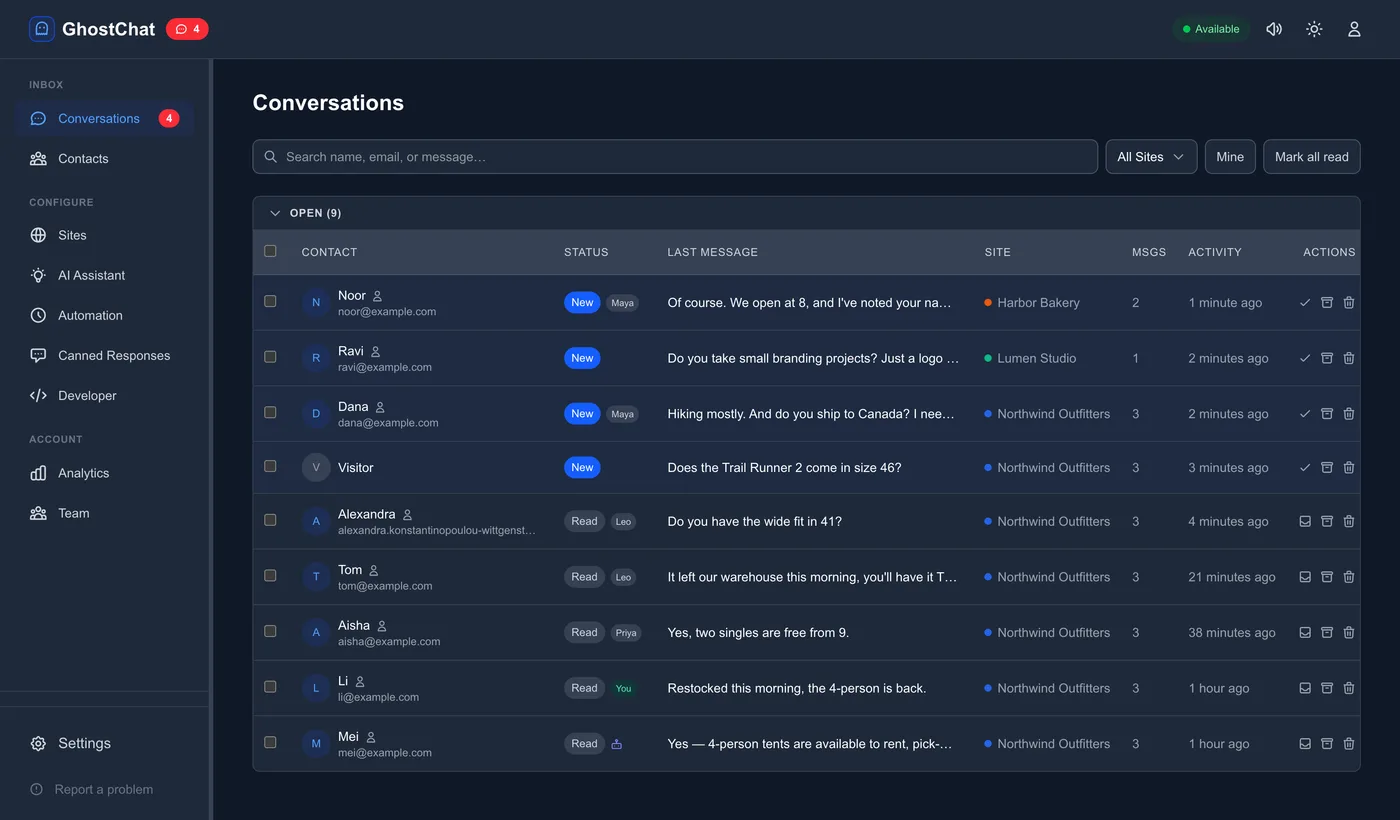The image size is (1400, 820).
Task: Open the AI Assistant section
Action: pyautogui.click(x=104, y=275)
